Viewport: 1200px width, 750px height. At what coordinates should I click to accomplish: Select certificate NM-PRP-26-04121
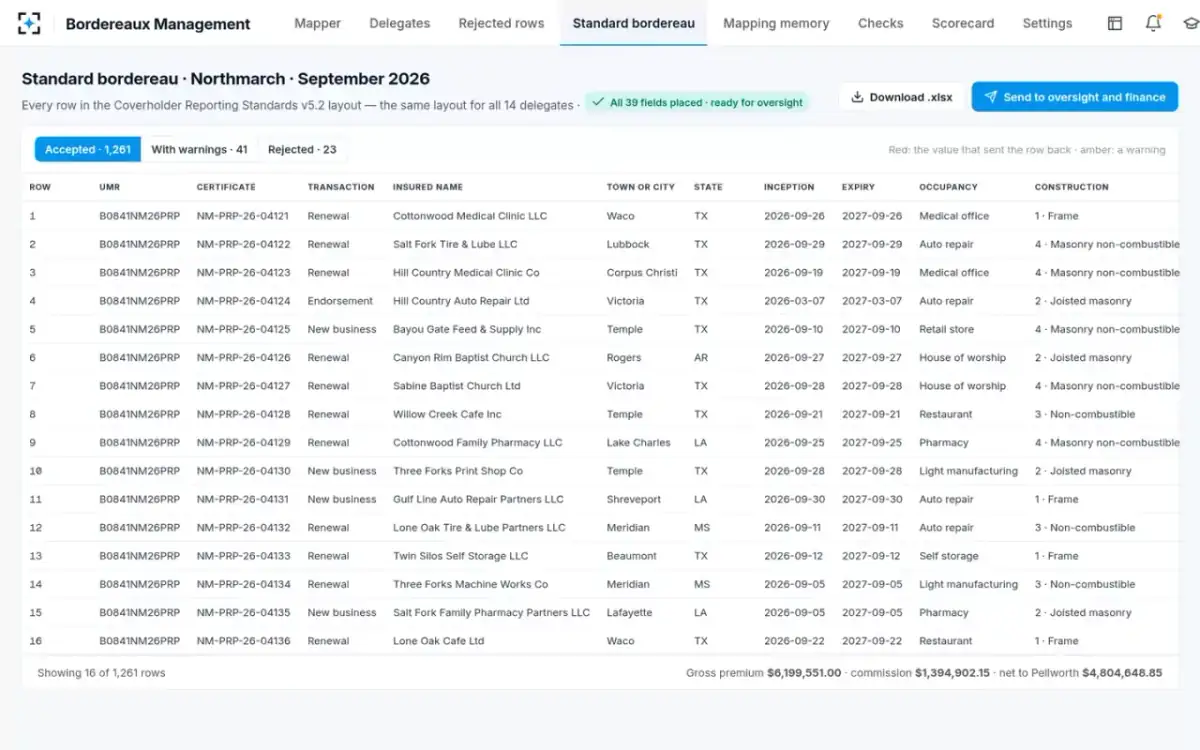click(x=243, y=216)
